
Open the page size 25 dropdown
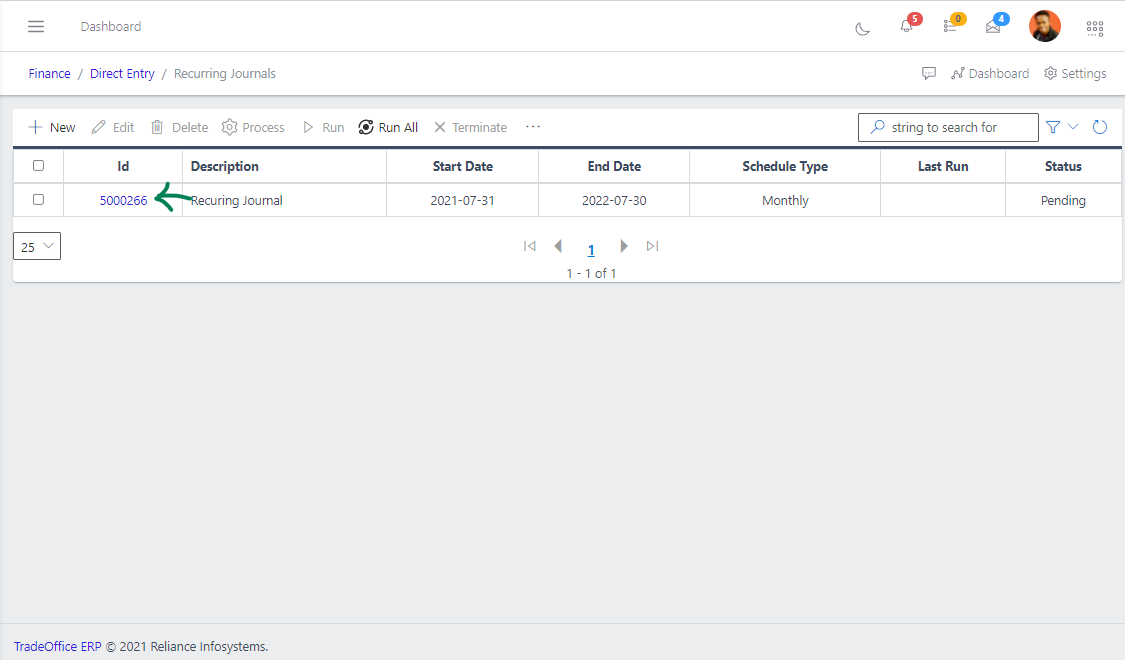tap(37, 246)
